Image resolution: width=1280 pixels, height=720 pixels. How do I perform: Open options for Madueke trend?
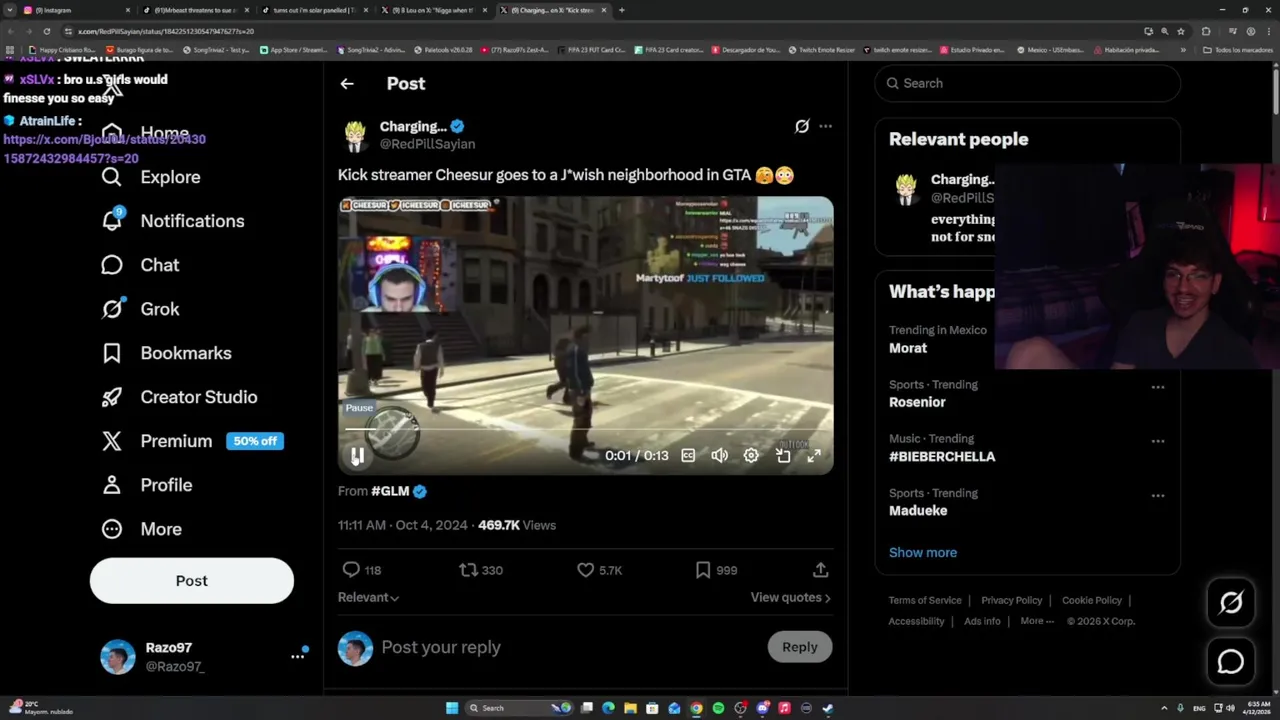point(1157,495)
